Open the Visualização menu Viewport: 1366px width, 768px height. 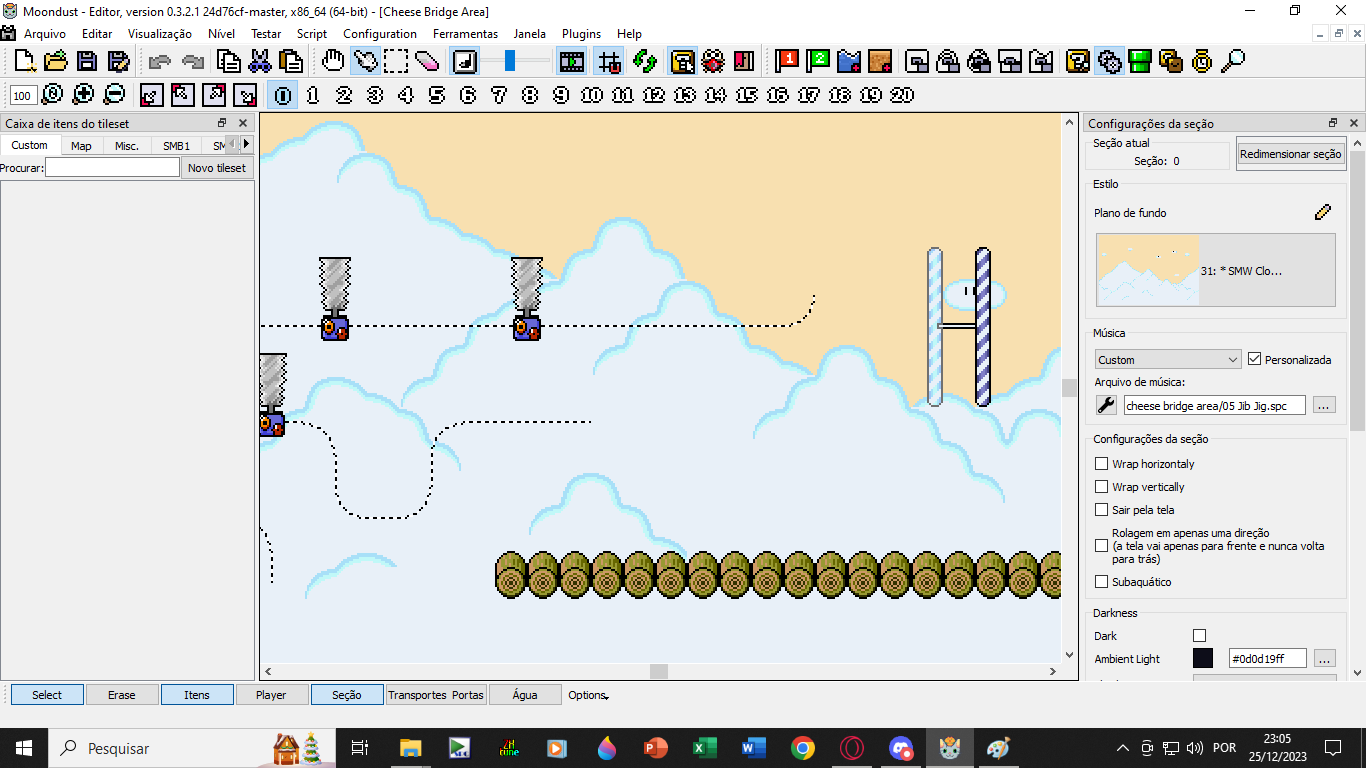(160, 34)
